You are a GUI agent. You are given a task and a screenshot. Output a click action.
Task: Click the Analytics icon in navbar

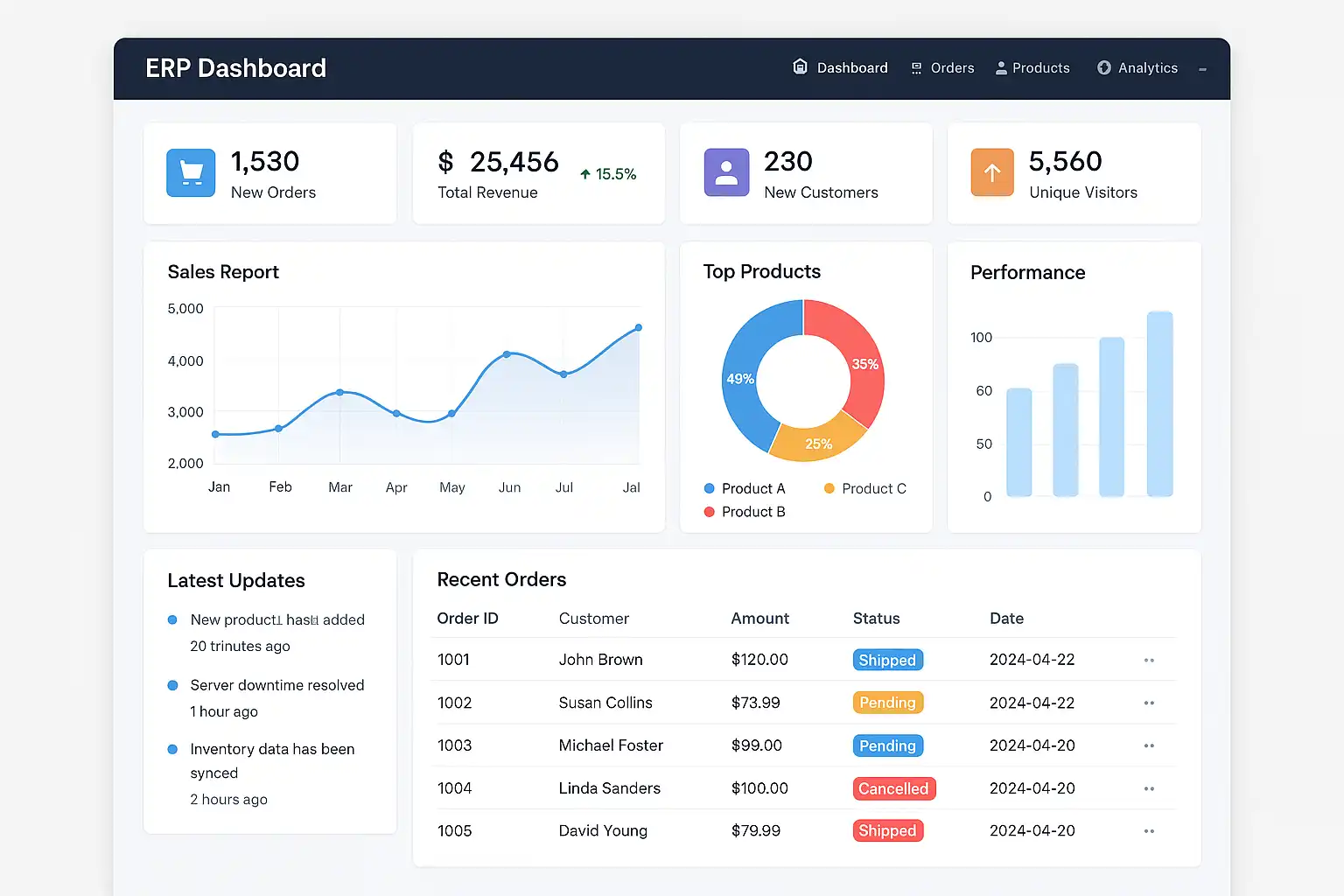pos(1104,68)
